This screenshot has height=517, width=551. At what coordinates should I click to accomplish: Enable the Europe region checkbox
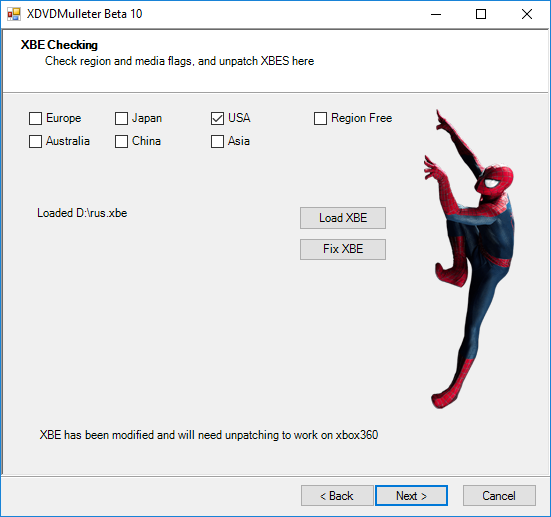[x=35, y=118]
